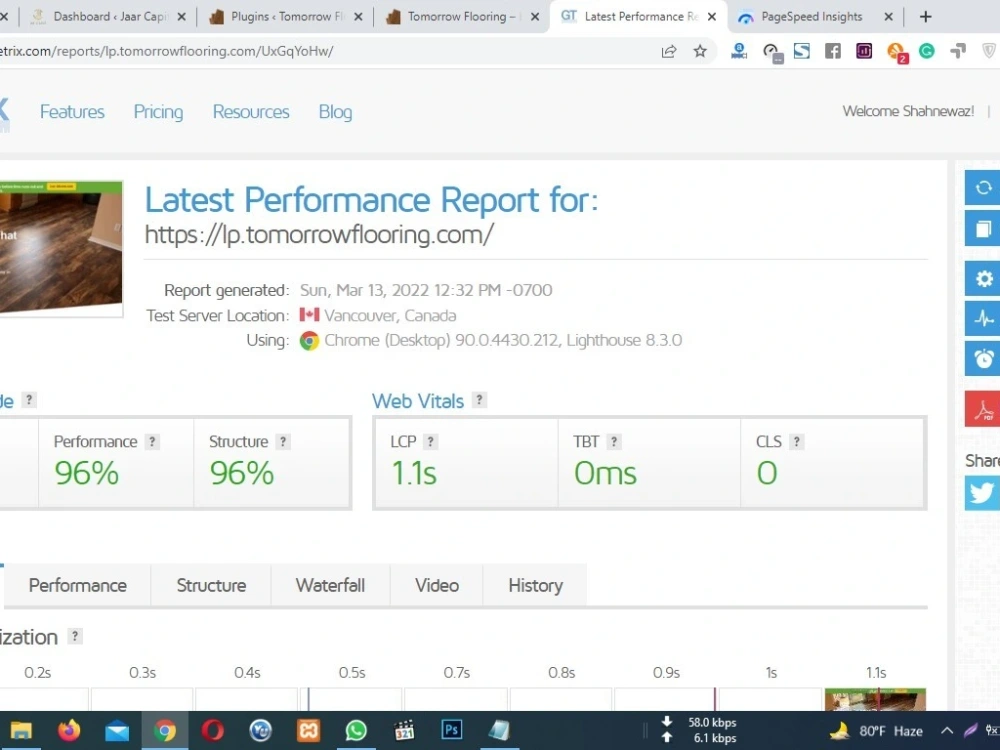The image size is (1000, 750).
Task: Open the Structure report tab
Action: (x=211, y=585)
